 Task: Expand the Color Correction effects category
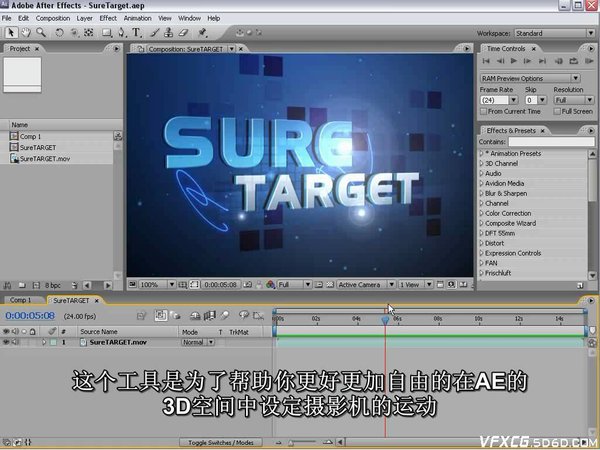pos(482,214)
